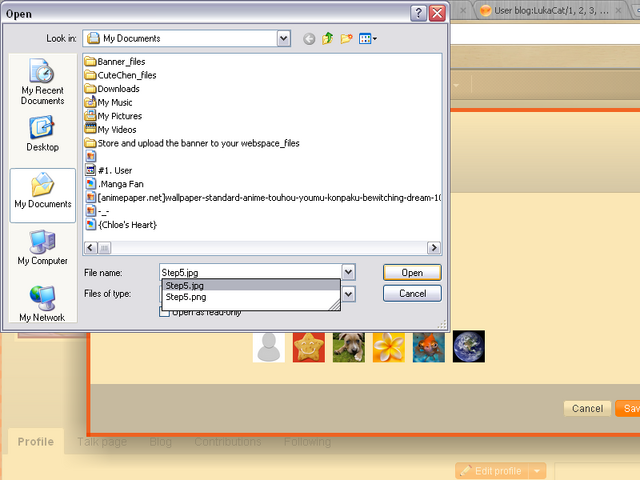This screenshot has width=640, height=480.
Task: Open My Network places shortcut
Action: (x=42, y=304)
